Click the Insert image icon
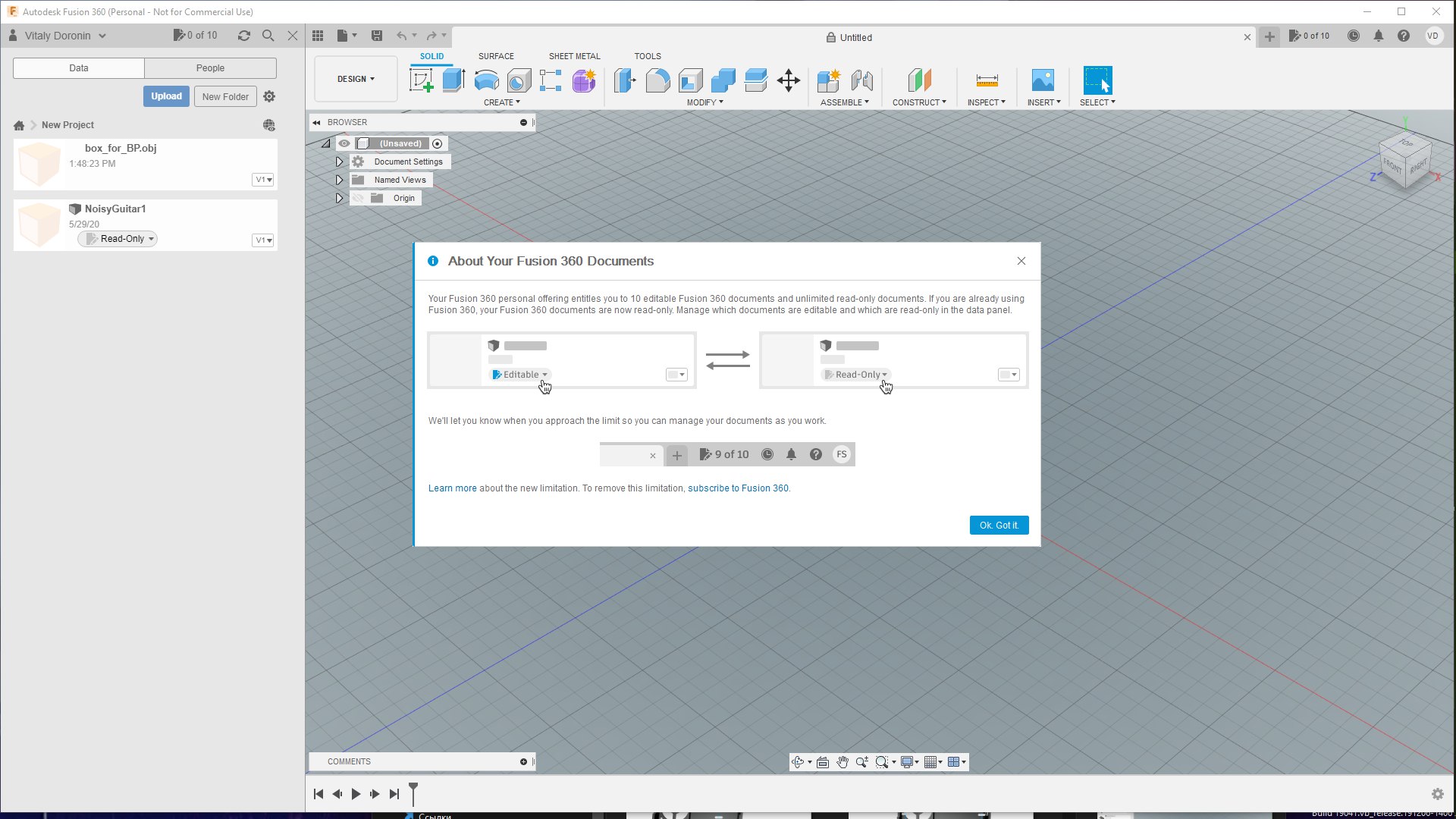This screenshot has height=819, width=1456. click(x=1043, y=80)
